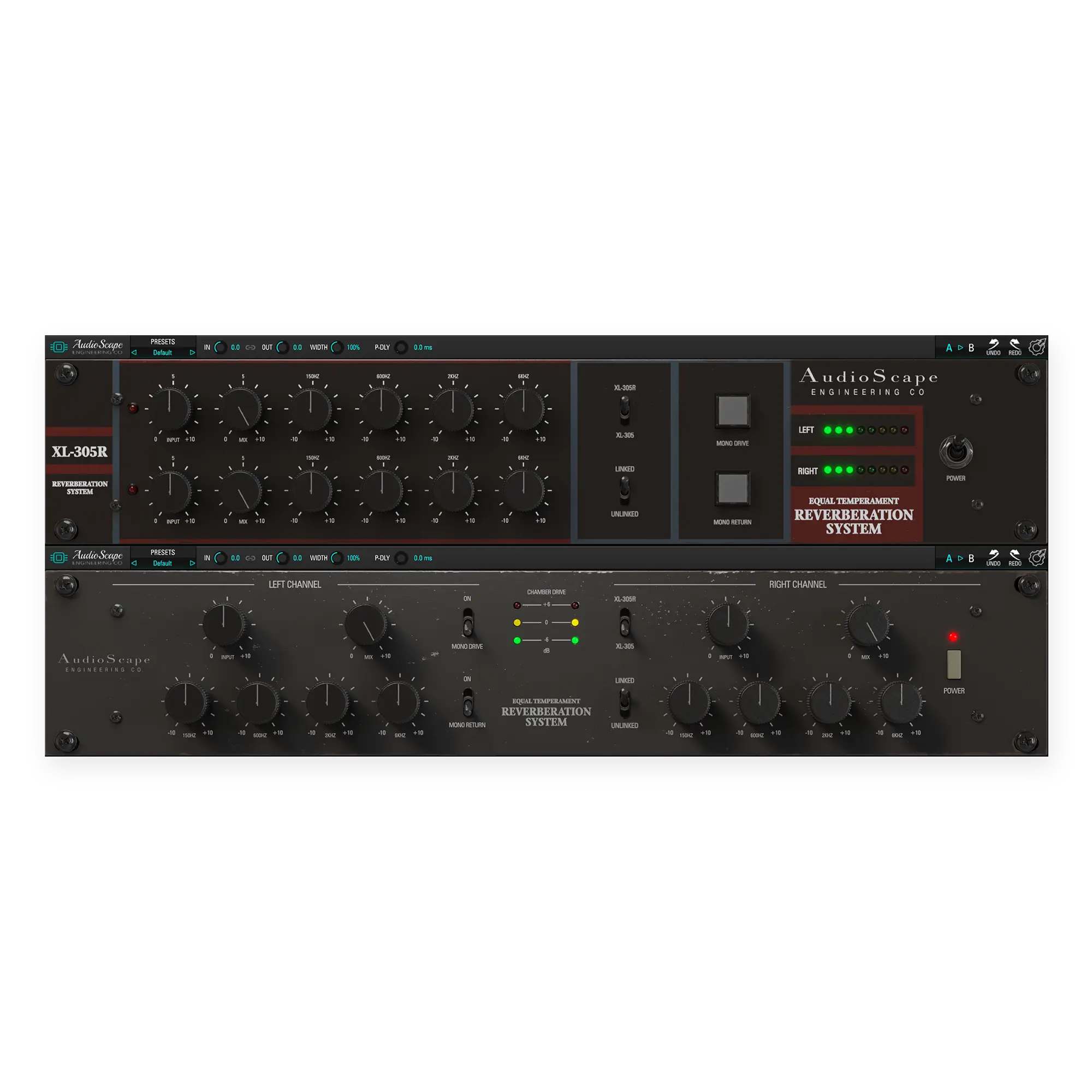Select the B state in the A/B switch
The image size is (1092, 1092).
coord(971,347)
